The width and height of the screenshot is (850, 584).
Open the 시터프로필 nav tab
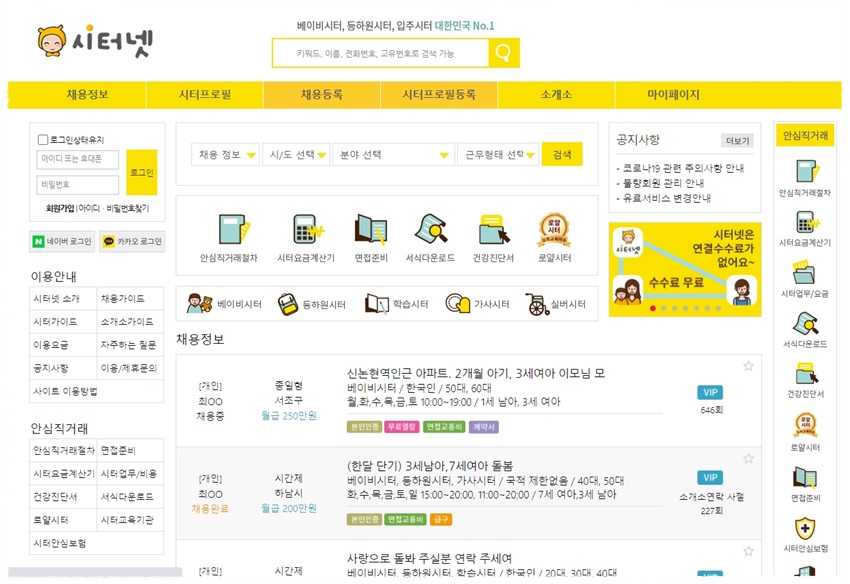coord(205,94)
